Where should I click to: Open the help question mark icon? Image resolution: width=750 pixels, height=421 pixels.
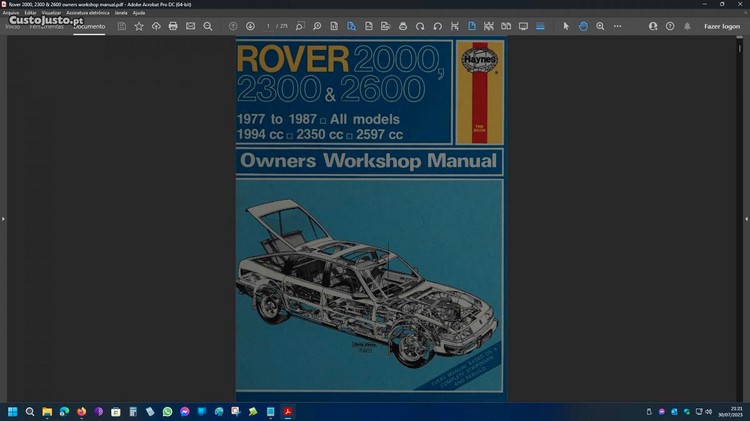pos(670,26)
